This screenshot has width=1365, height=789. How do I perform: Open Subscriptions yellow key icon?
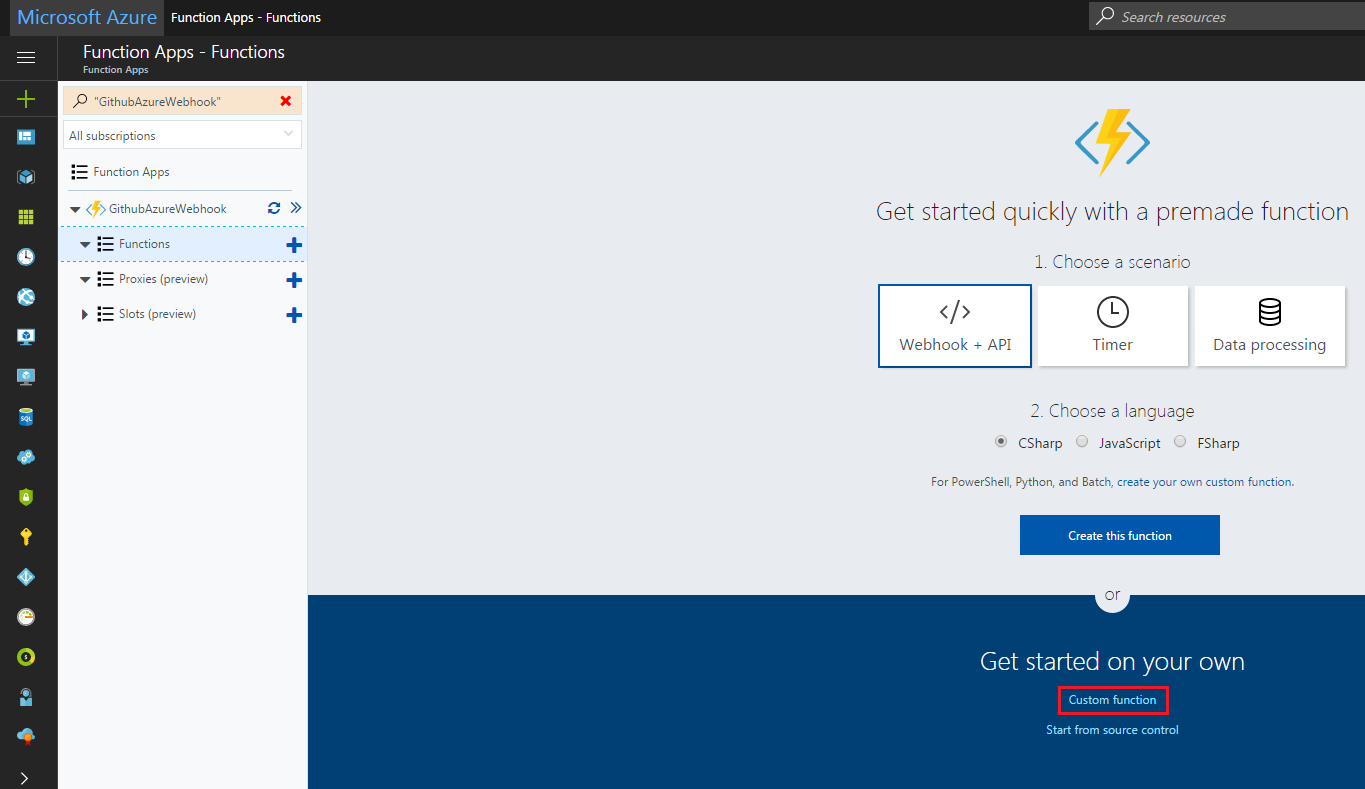coord(26,537)
